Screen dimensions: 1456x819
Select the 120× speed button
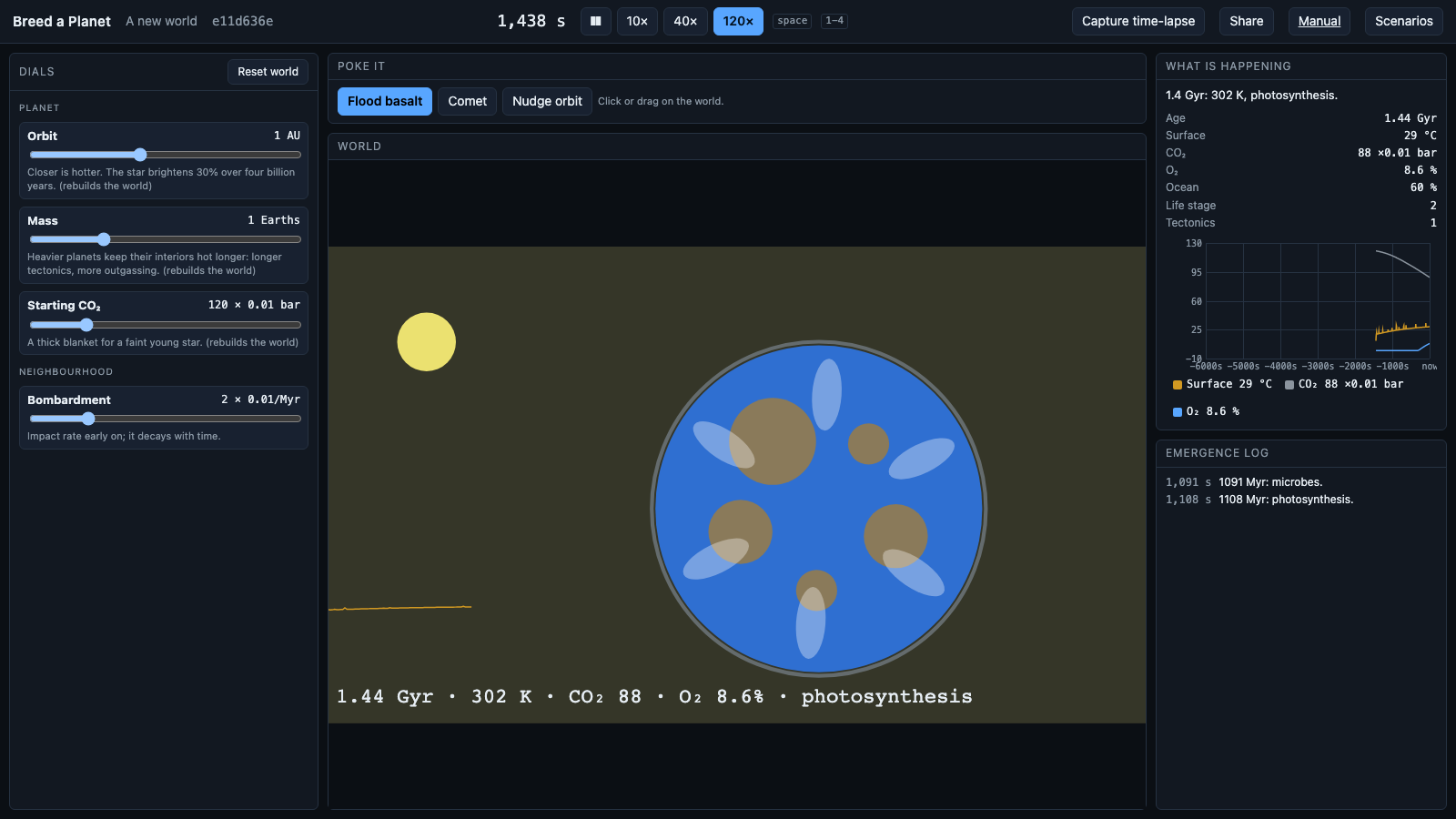click(x=738, y=21)
